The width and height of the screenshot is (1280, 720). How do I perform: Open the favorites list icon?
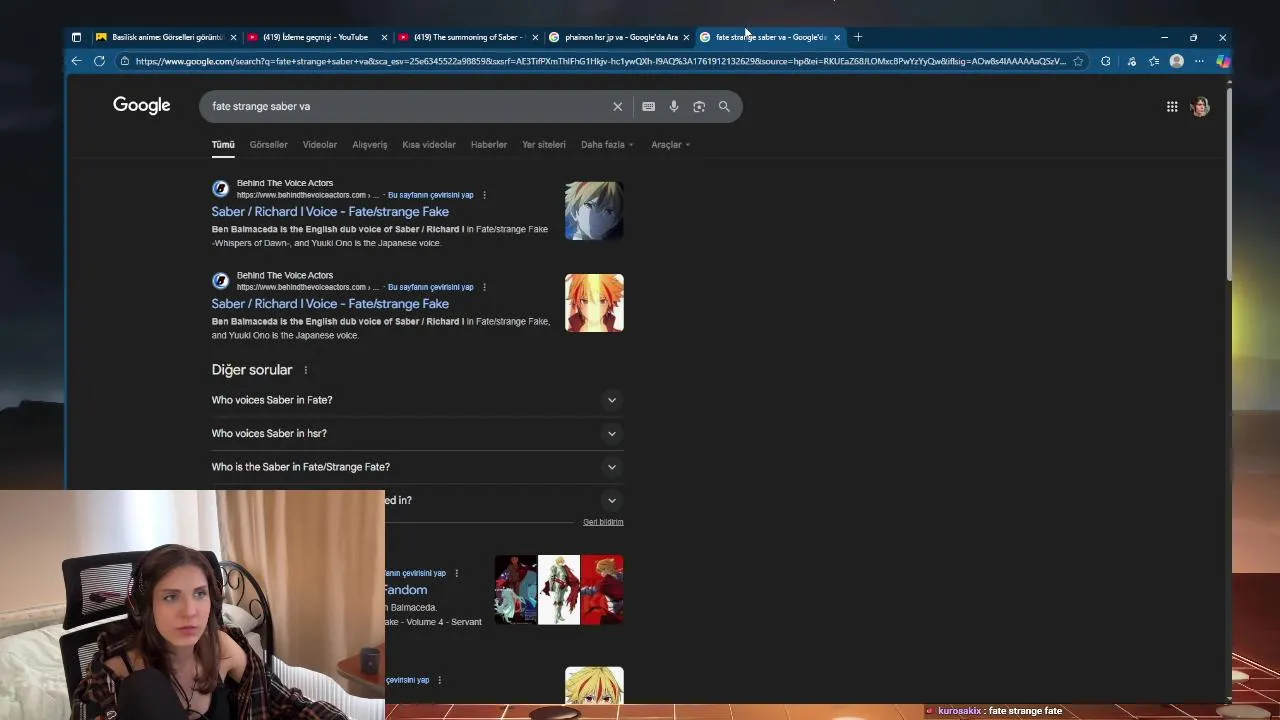[1154, 61]
